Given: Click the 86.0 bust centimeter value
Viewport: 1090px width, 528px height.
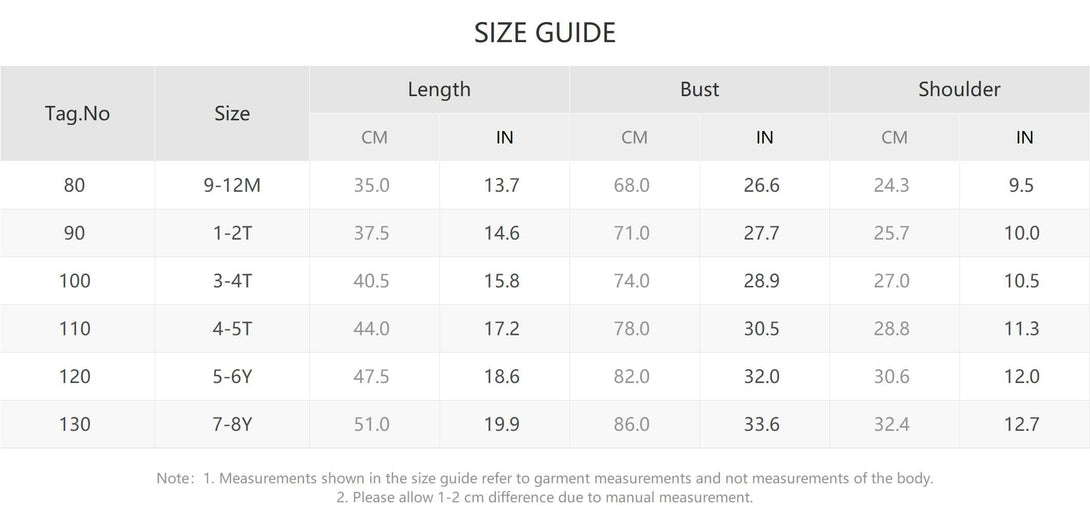Looking at the screenshot, I should 632,425.
